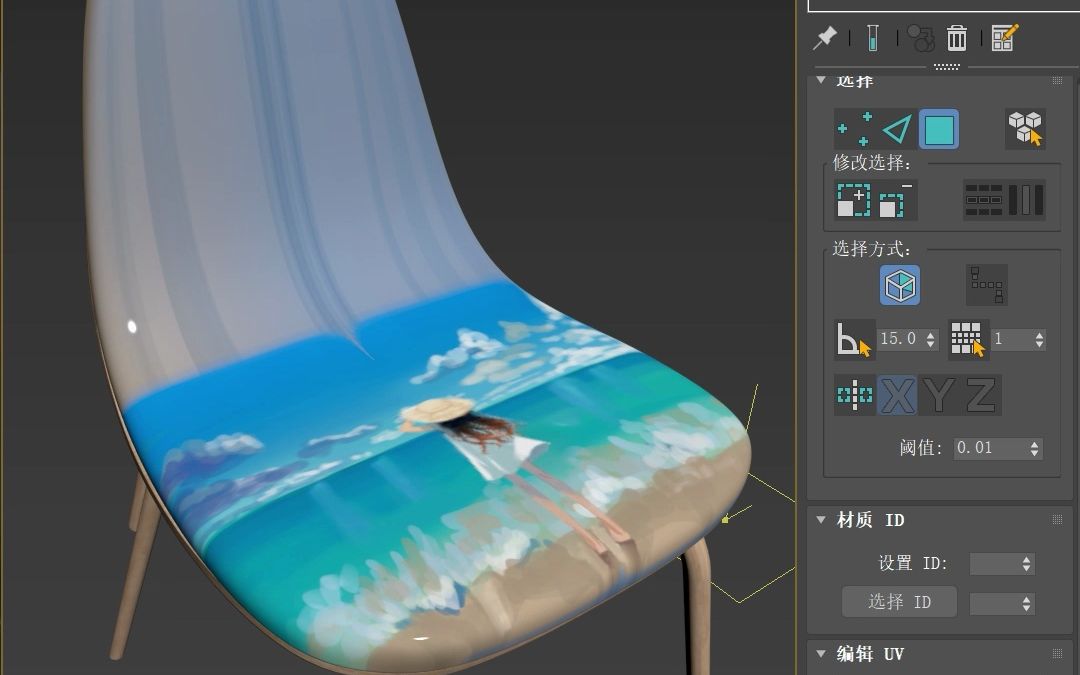Viewport: 1080px width, 675px height.
Task: Toggle the Polygon sub-object mode
Action: [x=938, y=128]
